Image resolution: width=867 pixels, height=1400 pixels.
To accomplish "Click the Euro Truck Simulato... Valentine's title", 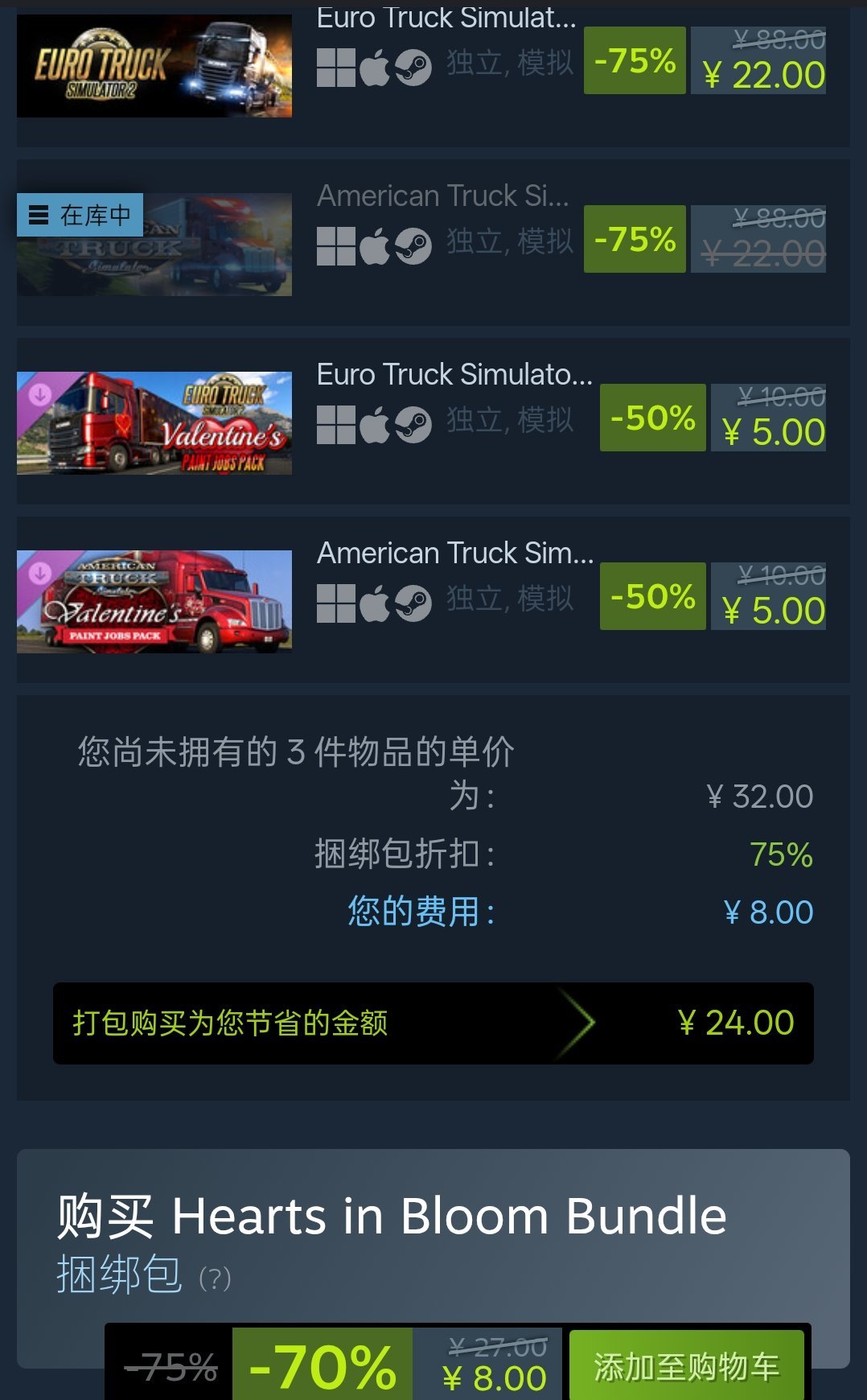I will [455, 374].
